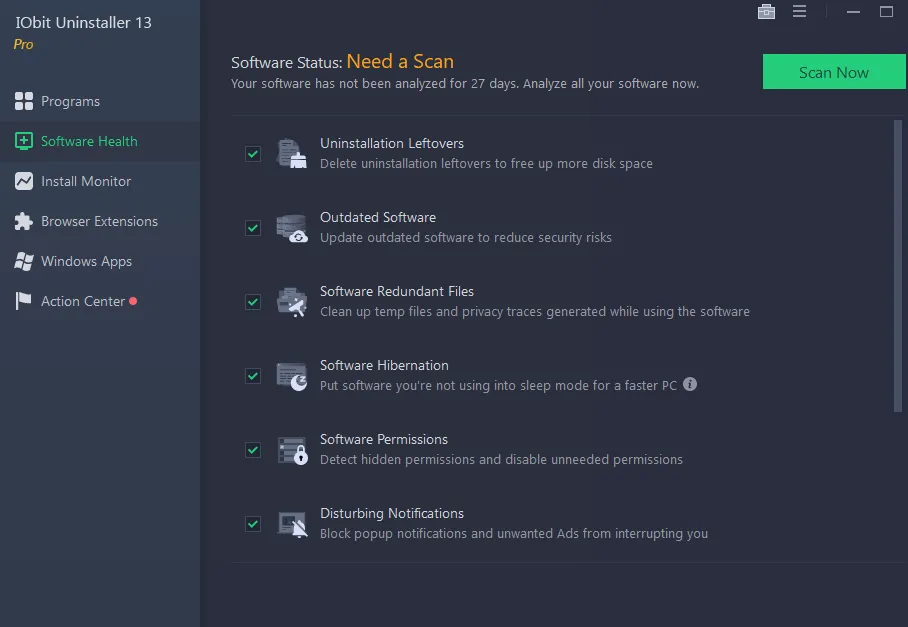Open the Uninstallation Leftovers icon
Viewport: 908px width, 627px height.
coord(291,153)
